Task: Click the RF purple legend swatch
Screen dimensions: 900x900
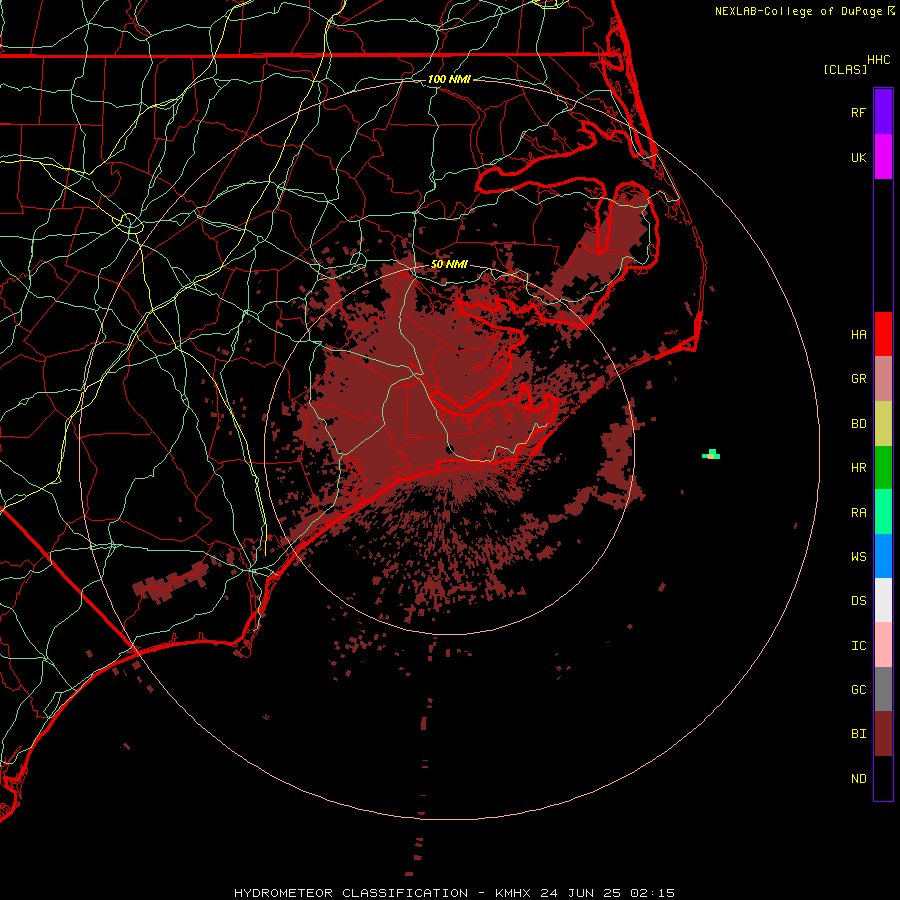Action: click(x=883, y=111)
